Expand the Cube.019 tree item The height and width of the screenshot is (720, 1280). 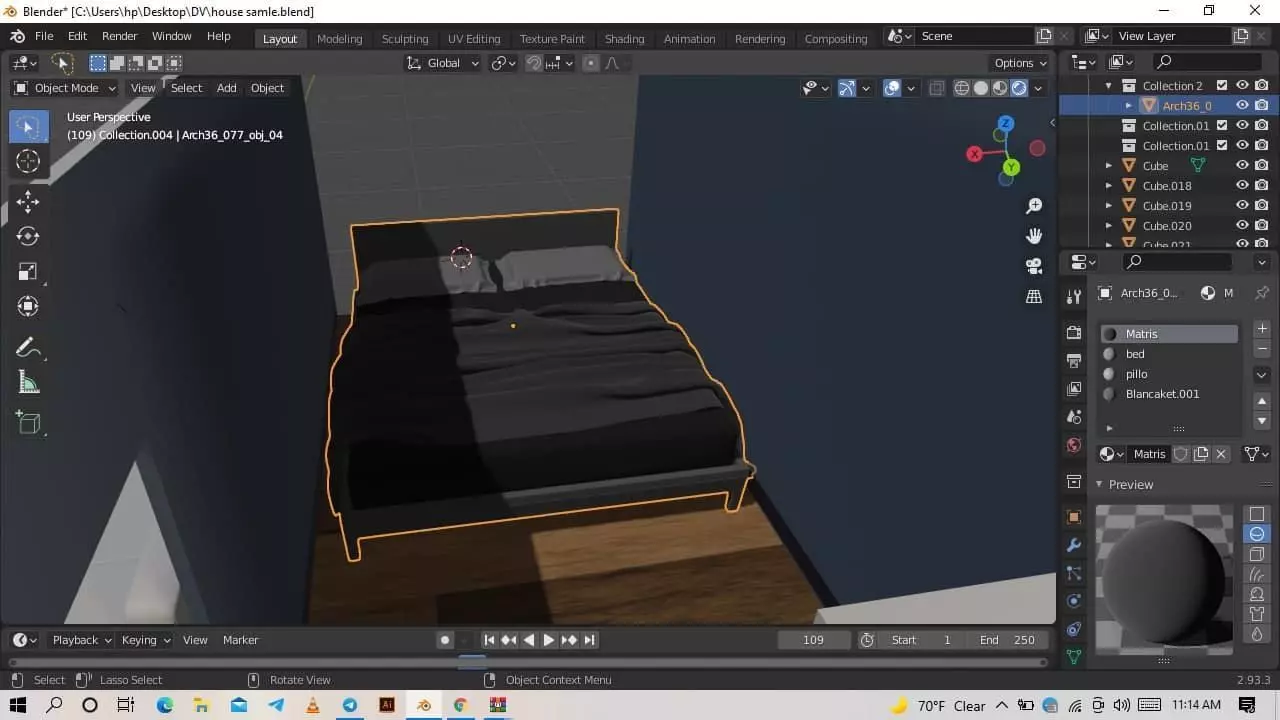1109,206
